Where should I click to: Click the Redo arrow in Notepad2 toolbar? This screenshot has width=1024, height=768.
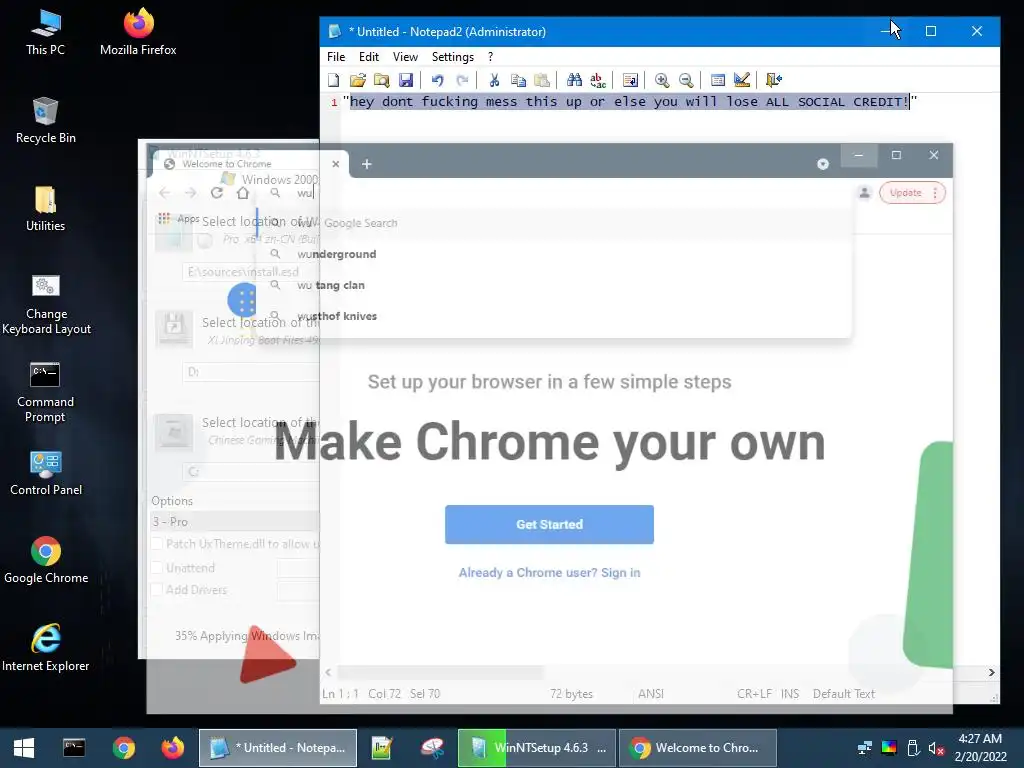(x=462, y=80)
